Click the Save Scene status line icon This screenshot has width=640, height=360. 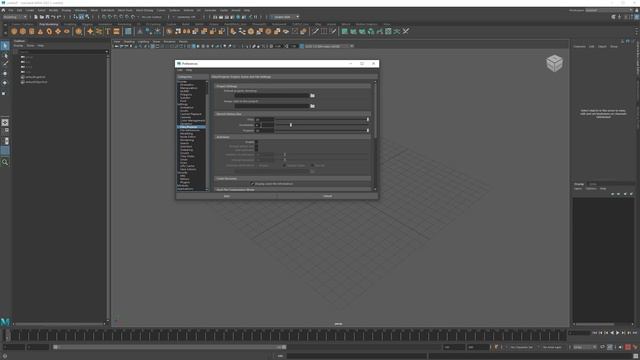coord(47,17)
